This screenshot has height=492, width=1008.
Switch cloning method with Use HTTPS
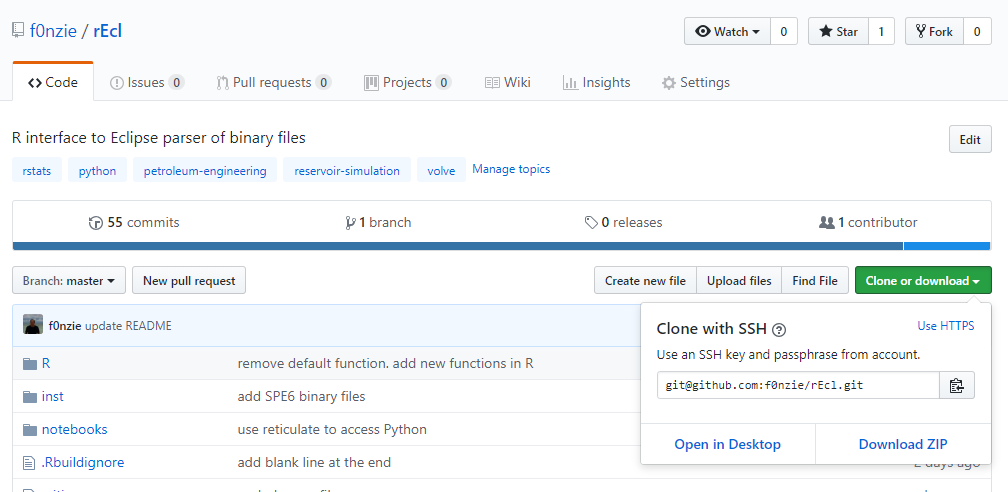pyautogui.click(x=945, y=326)
